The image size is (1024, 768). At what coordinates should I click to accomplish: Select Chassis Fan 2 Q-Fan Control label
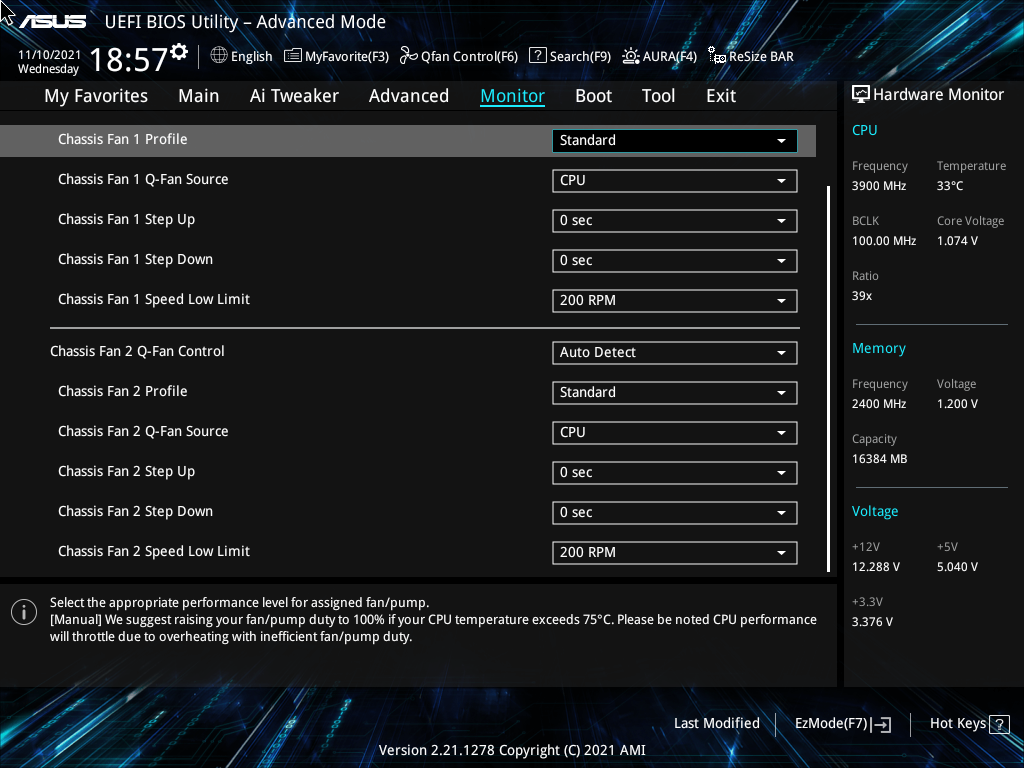coord(137,351)
